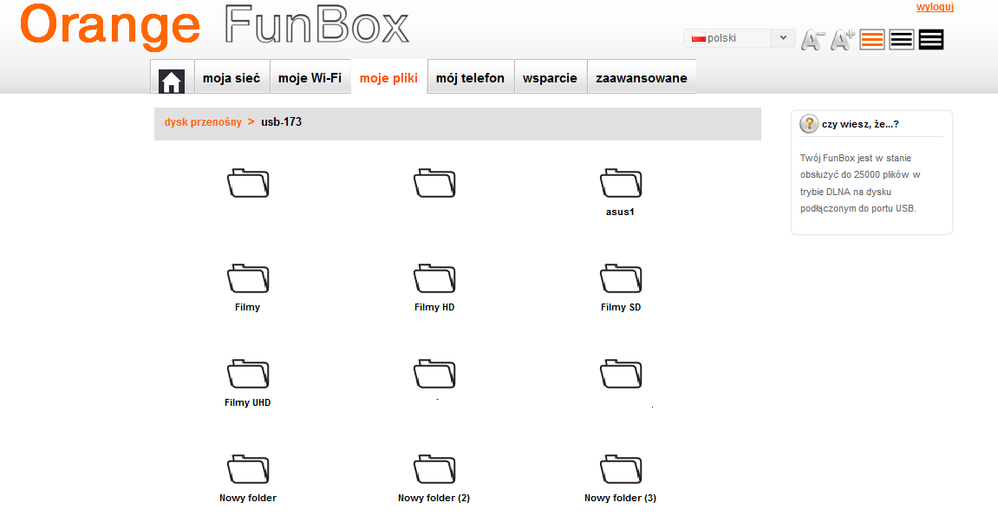Click the question mark help icon

[x=809, y=124]
